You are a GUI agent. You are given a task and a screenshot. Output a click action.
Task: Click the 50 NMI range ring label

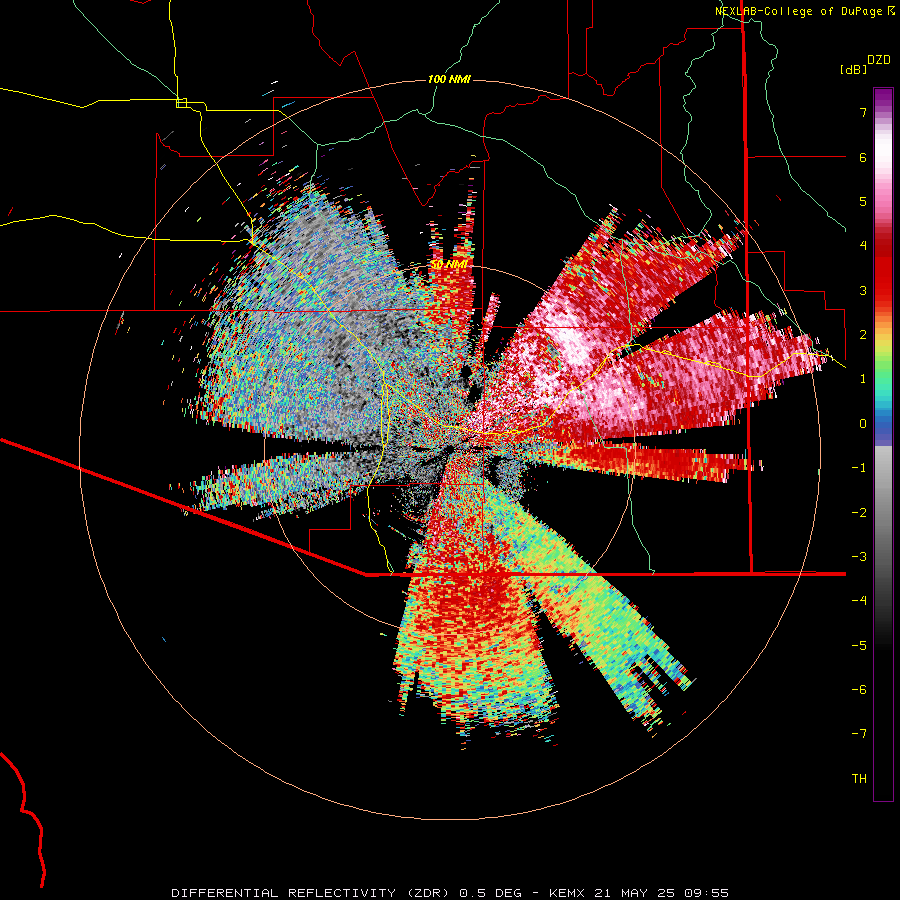pos(449,265)
